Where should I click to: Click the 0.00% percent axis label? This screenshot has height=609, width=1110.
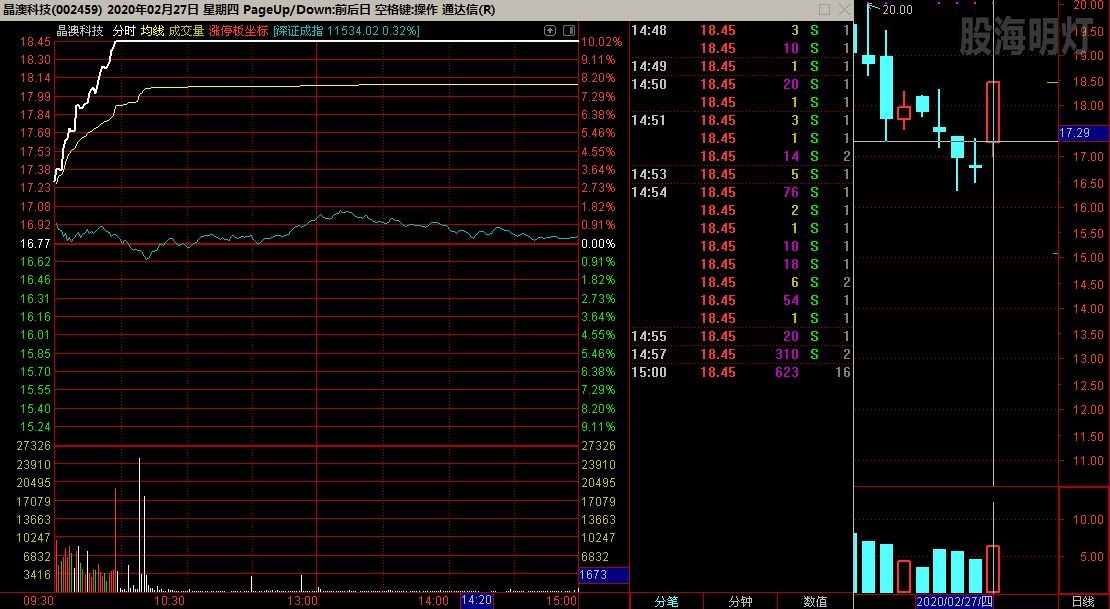598,244
